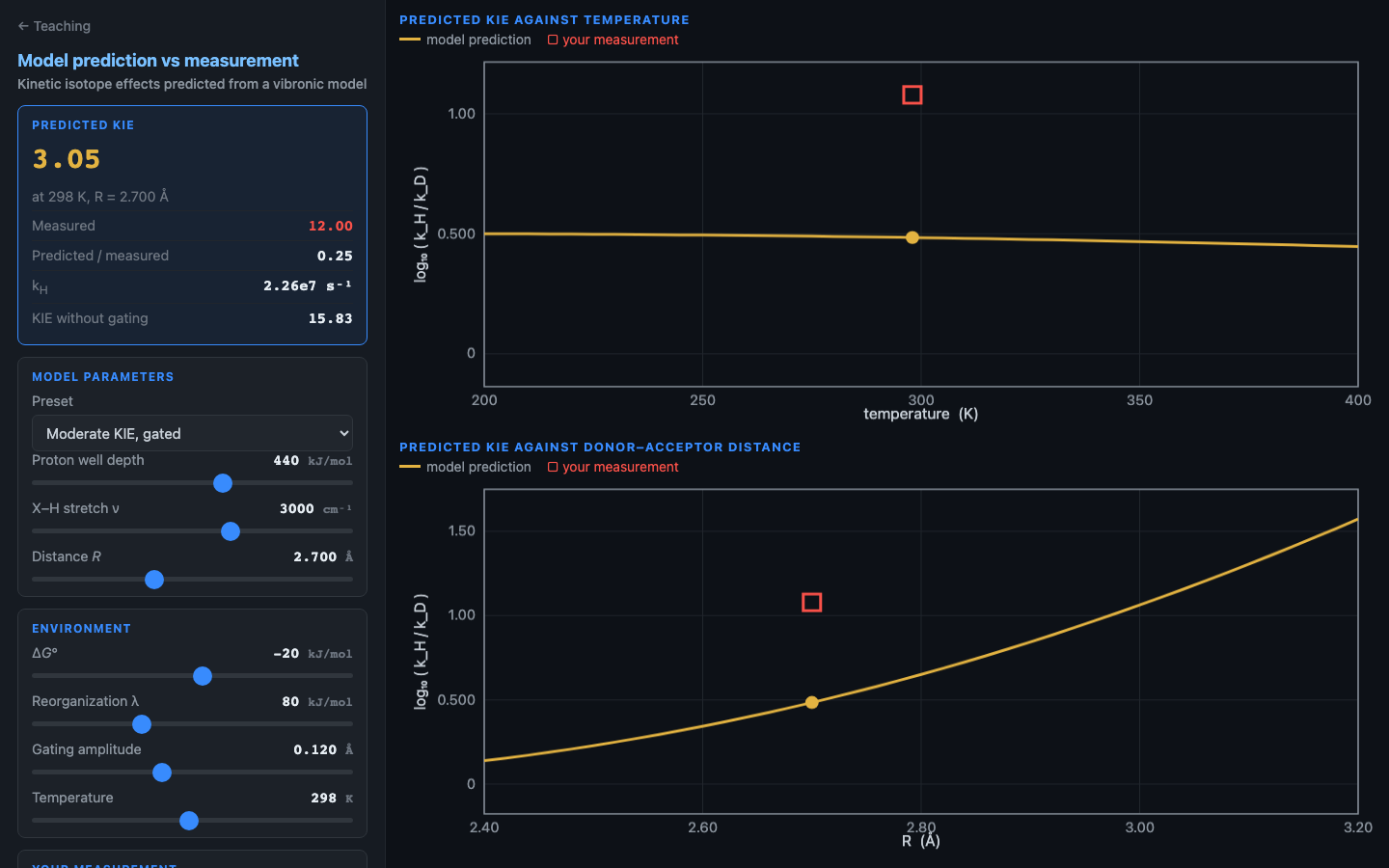1389x868 pixels.
Task: Click the red measurement square in the distance chart
Action: tap(812, 603)
